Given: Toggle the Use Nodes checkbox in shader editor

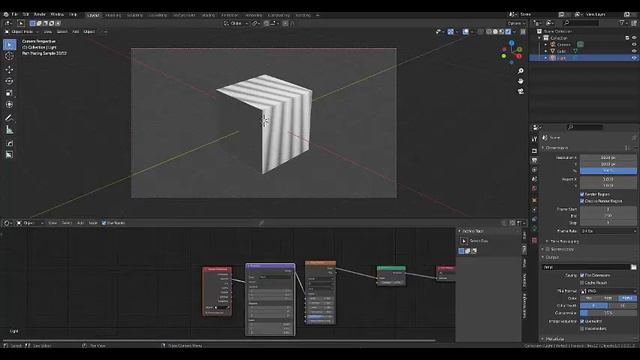Looking at the screenshot, I should [x=104, y=223].
